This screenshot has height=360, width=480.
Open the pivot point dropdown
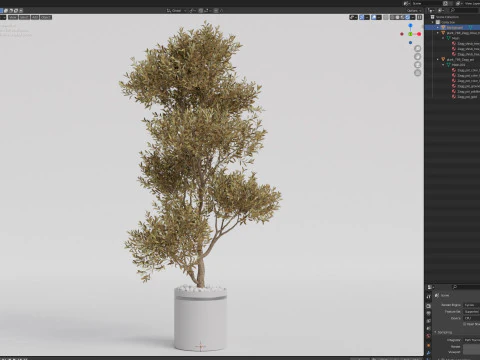(192, 11)
